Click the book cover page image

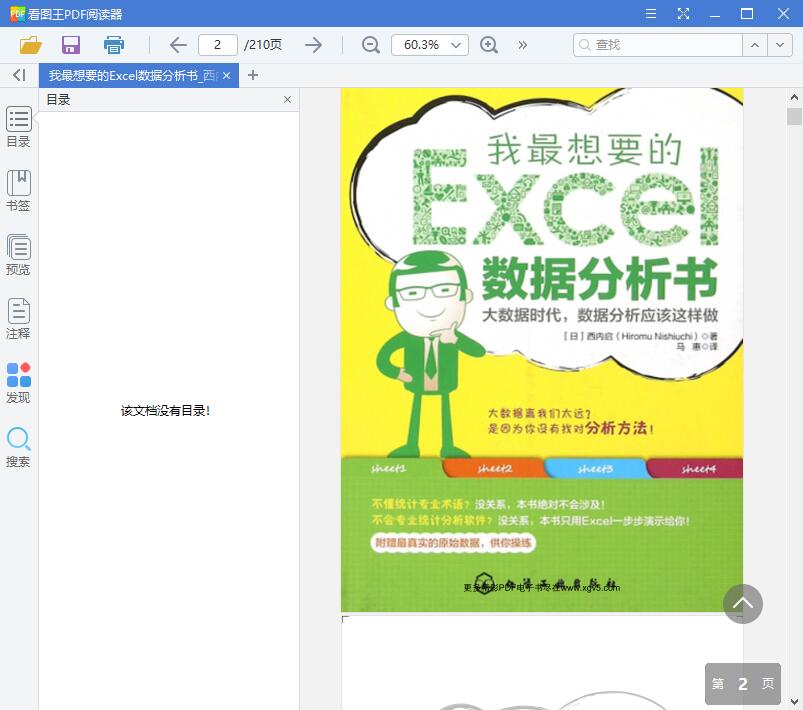(x=542, y=350)
